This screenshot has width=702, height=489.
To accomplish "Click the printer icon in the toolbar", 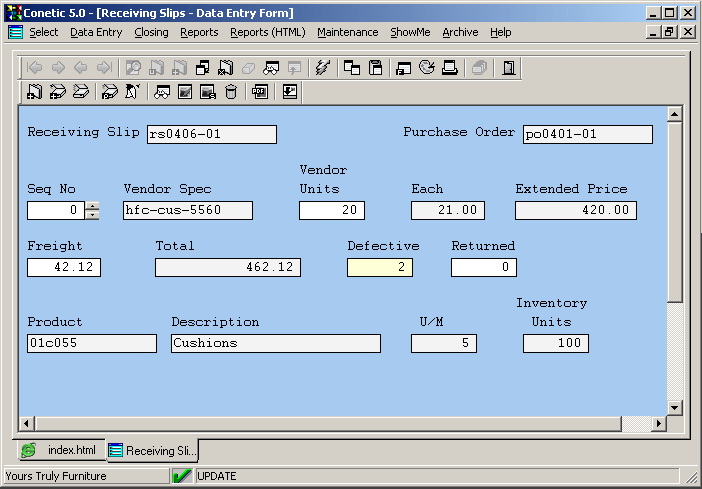I will pyautogui.click(x=450, y=68).
